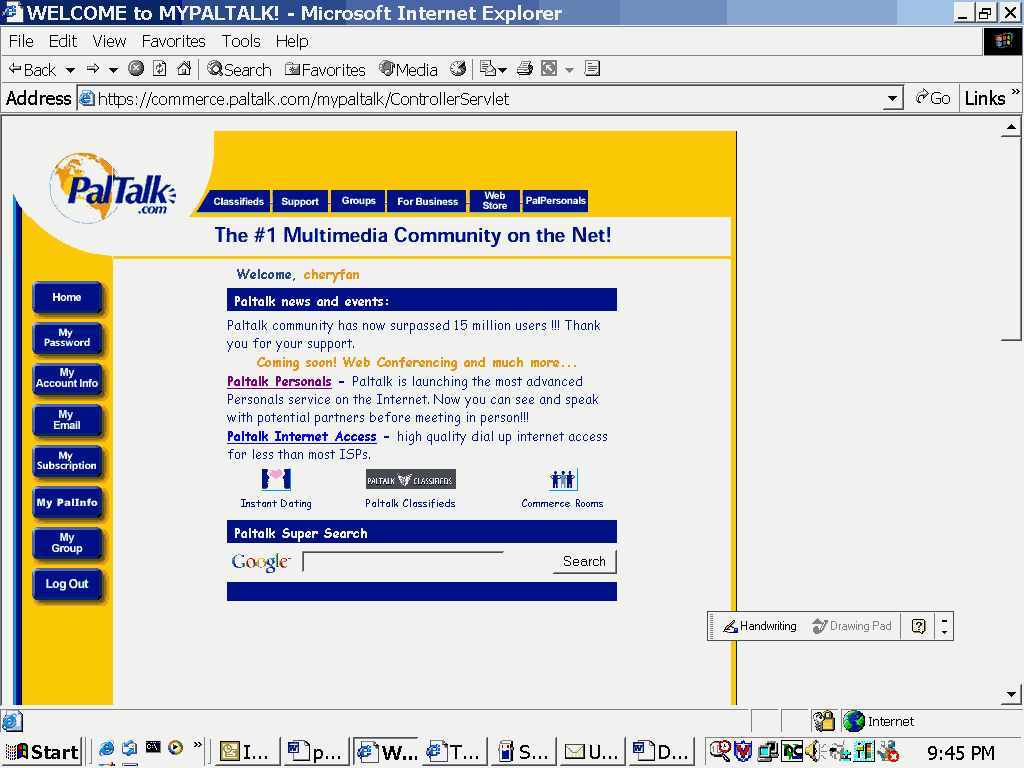This screenshot has width=1024, height=768.
Task: Click the volume speaker tray icon
Action: tap(813, 752)
